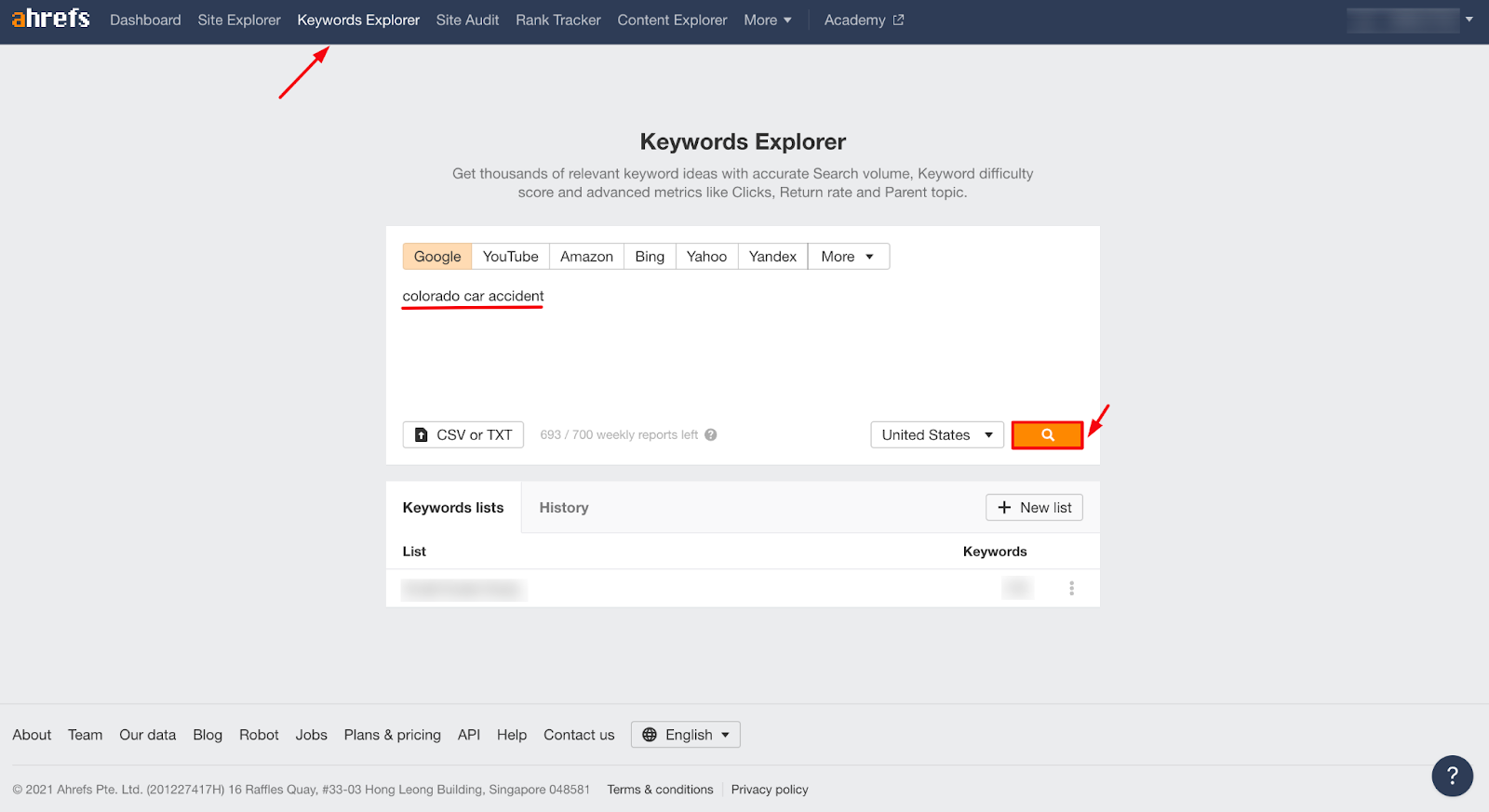This screenshot has height=812, width=1489.
Task: Go to Dashboard in the navigation
Action: point(145,20)
